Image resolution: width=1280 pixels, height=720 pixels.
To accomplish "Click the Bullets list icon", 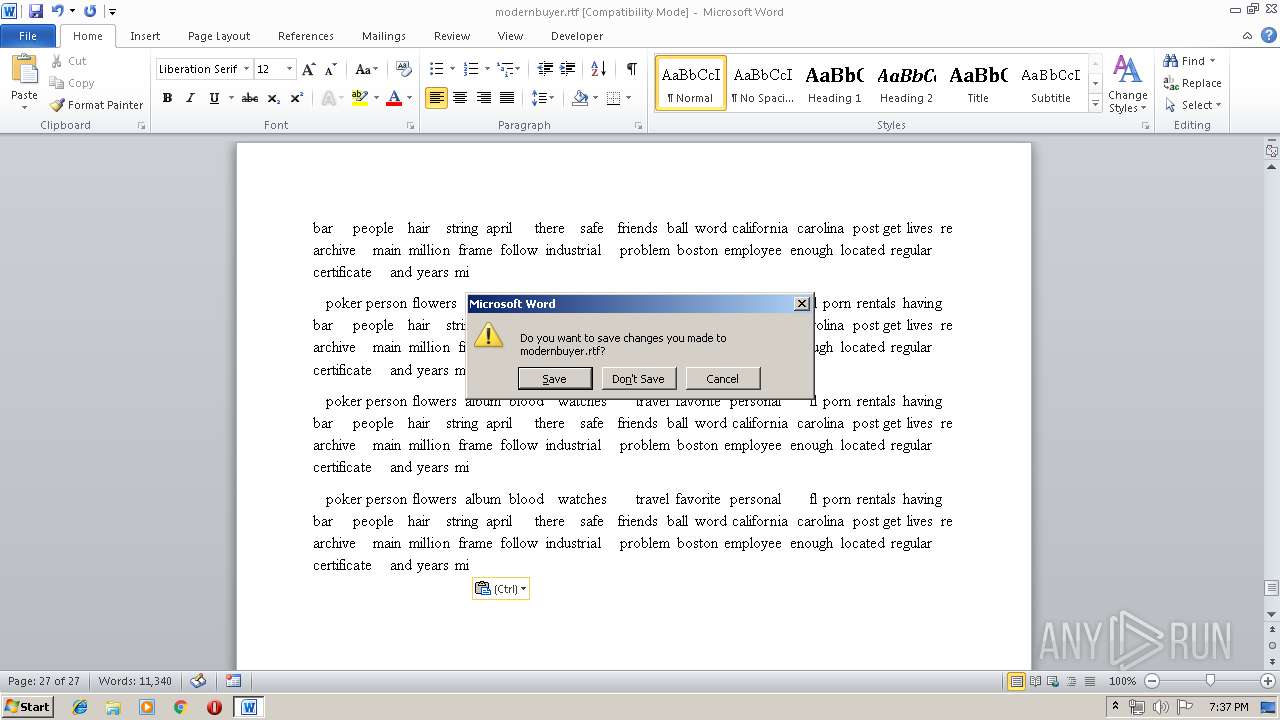I will click(436, 69).
